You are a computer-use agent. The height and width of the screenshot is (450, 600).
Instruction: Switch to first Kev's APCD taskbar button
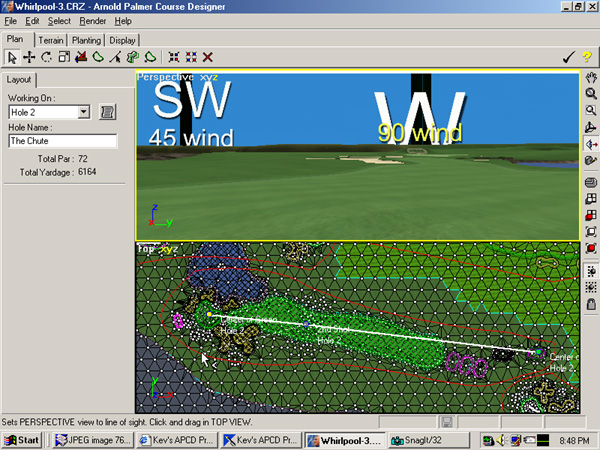[x=177, y=440]
